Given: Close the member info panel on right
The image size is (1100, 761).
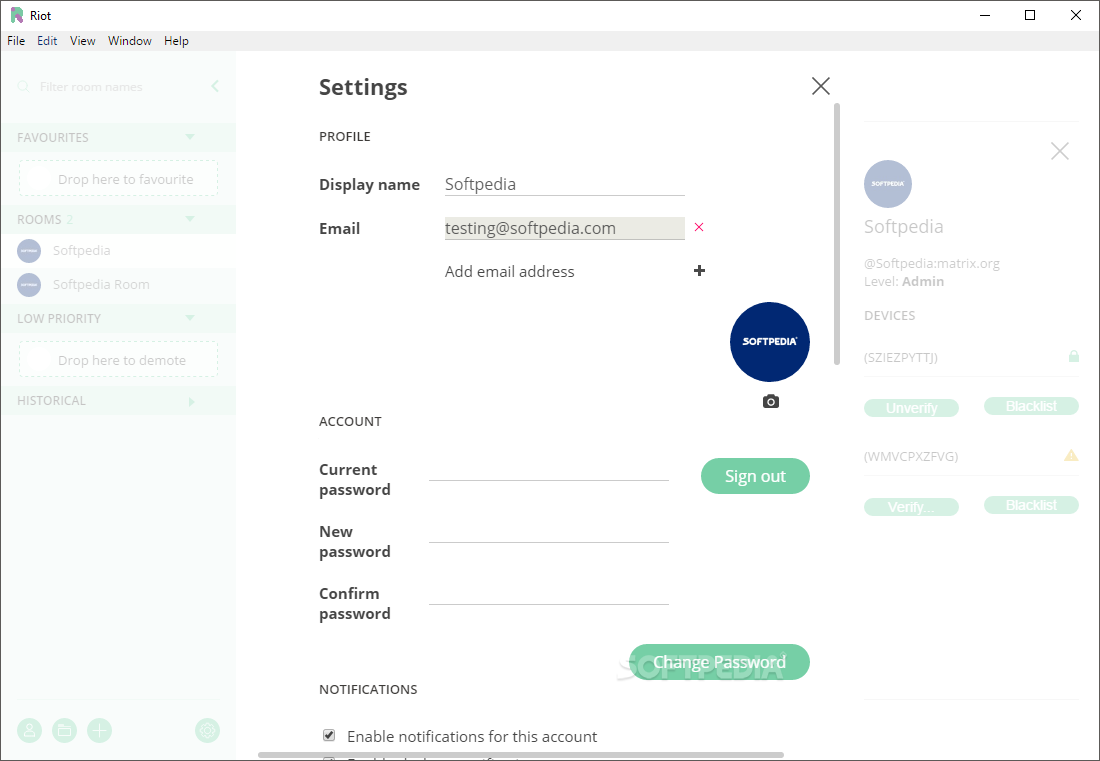Looking at the screenshot, I should click(1059, 151).
